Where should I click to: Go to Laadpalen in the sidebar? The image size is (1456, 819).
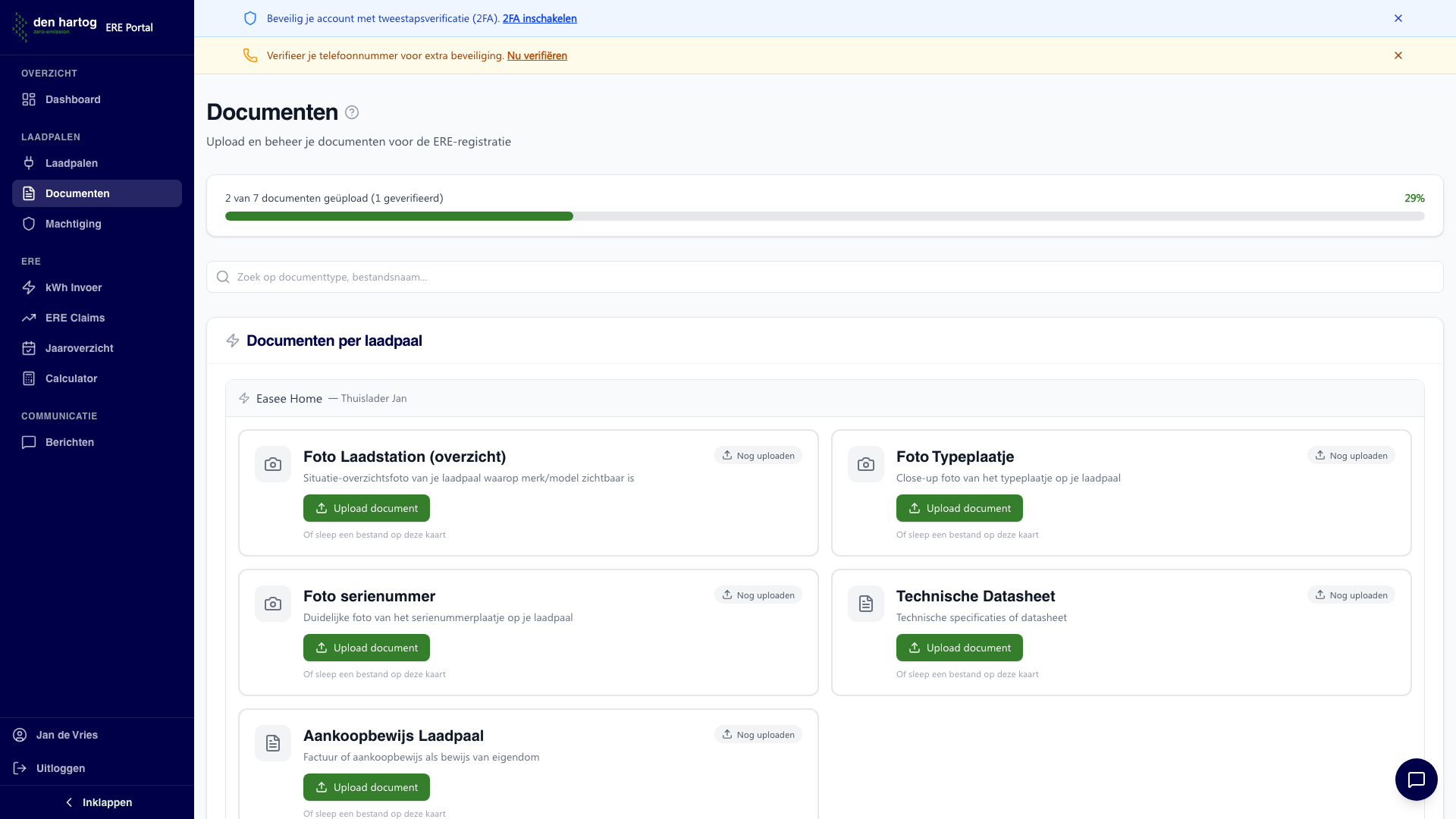(x=97, y=163)
